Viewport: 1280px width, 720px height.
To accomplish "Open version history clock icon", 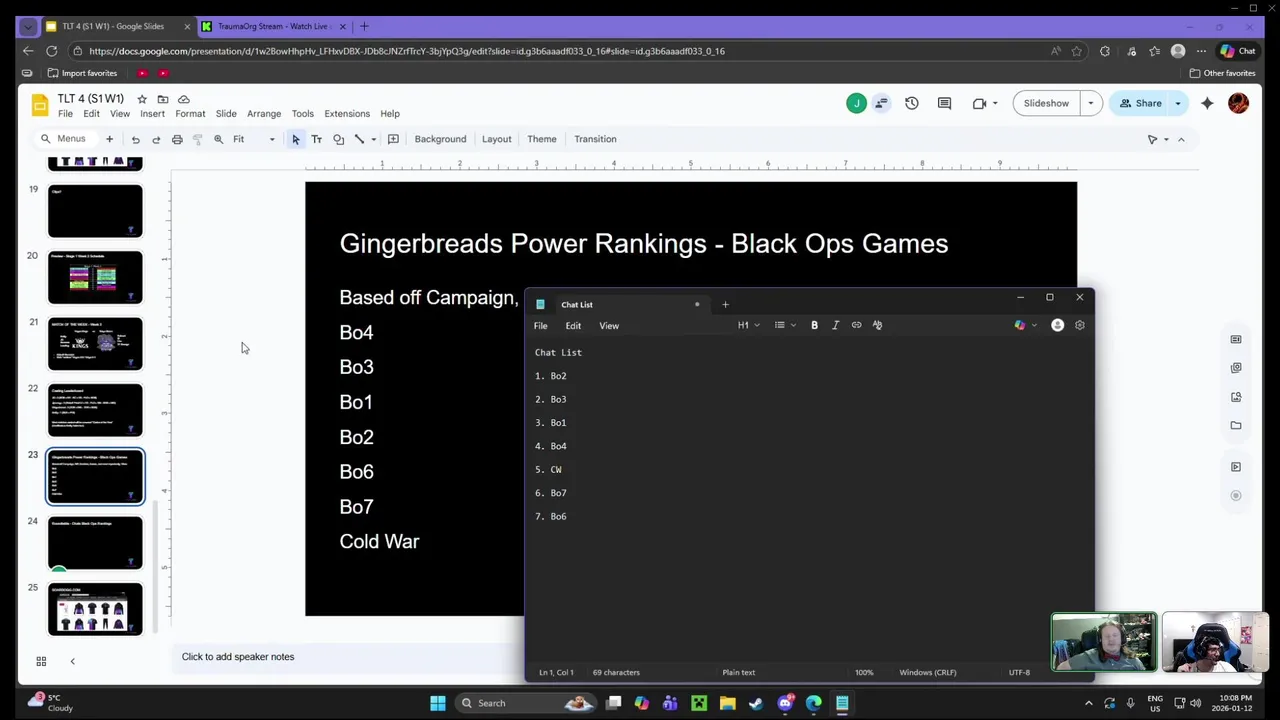I will (x=912, y=103).
